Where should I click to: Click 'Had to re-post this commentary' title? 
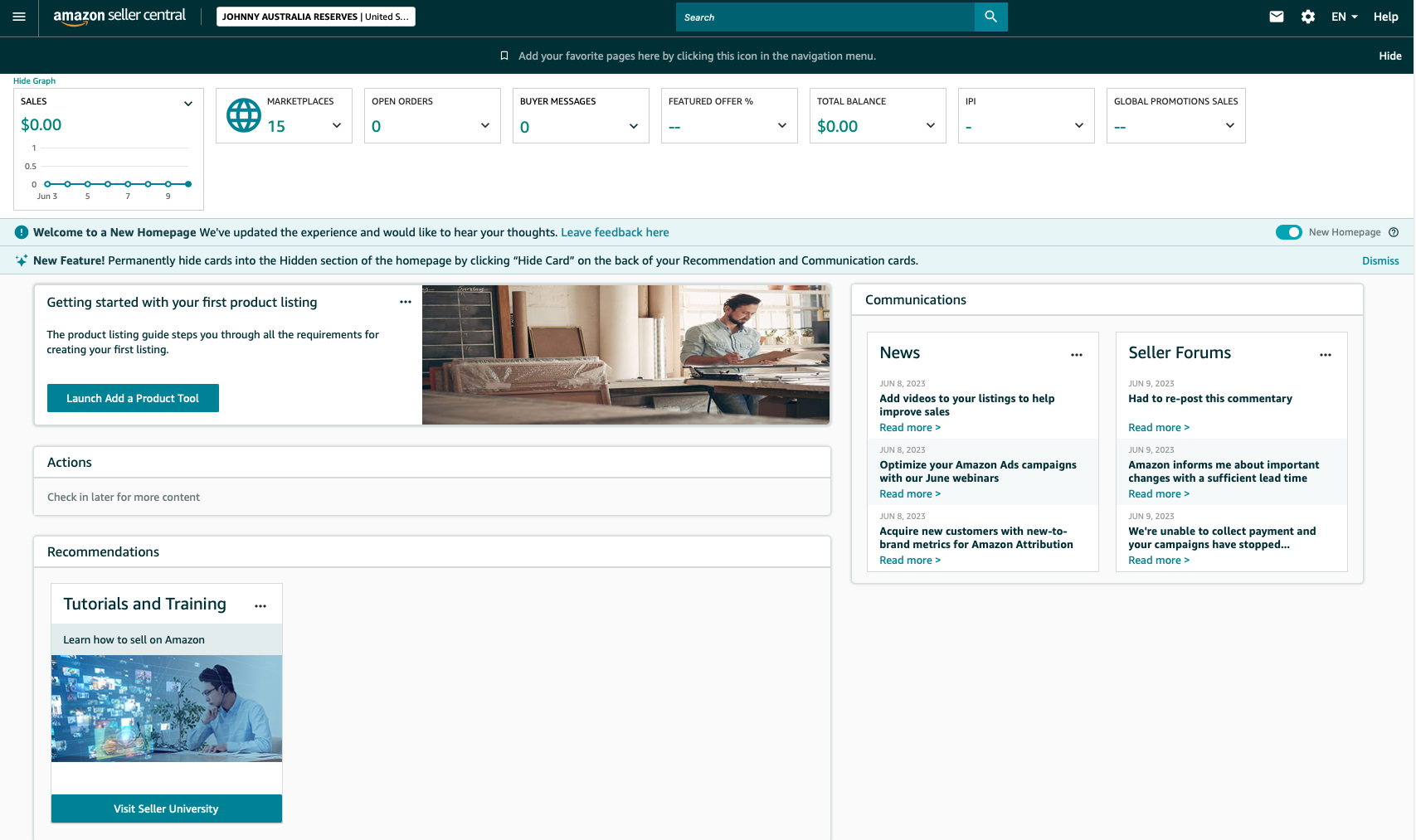pos(1210,399)
